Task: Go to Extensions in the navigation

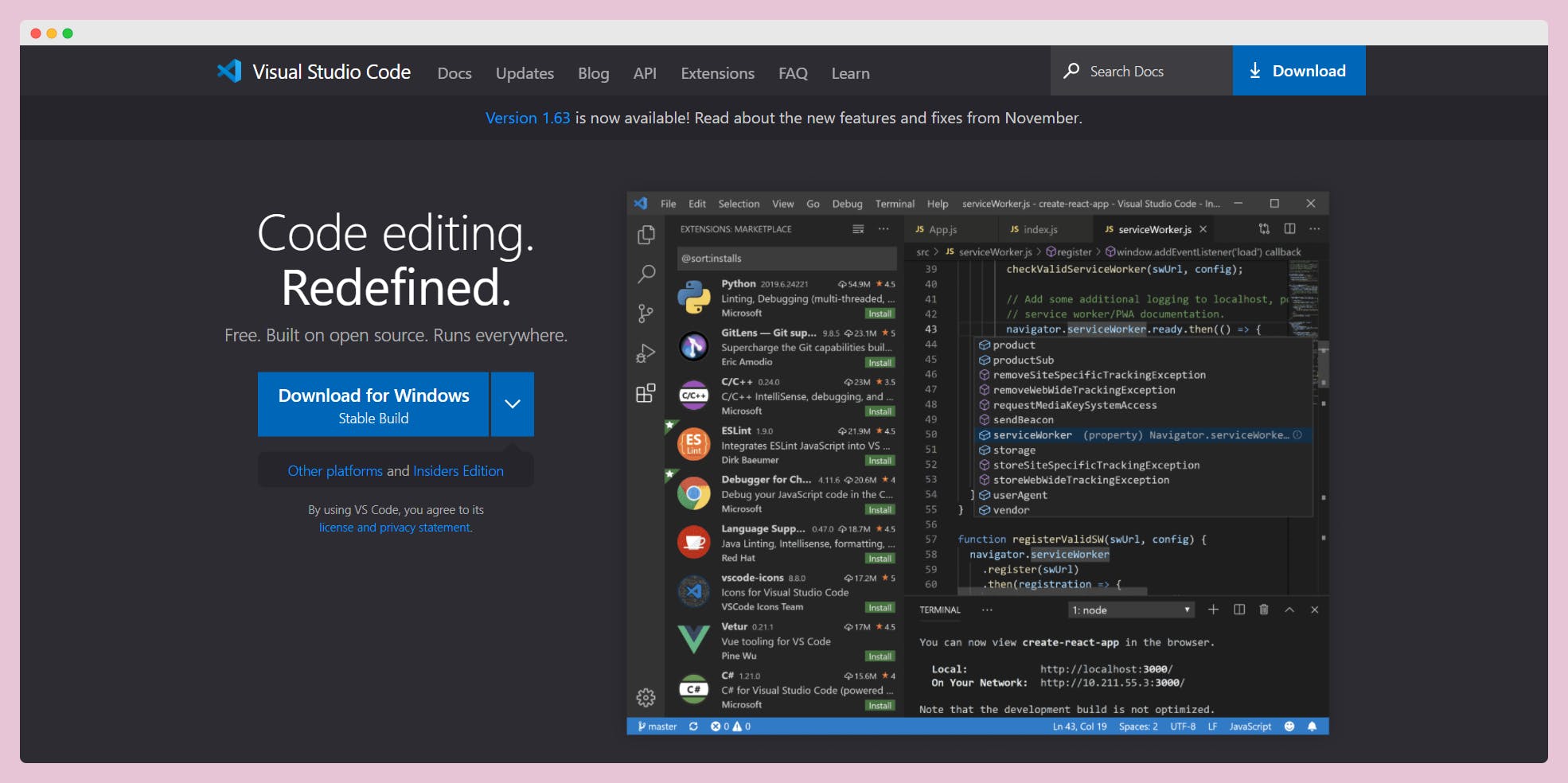Action: pyautogui.click(x=717, y=73)
